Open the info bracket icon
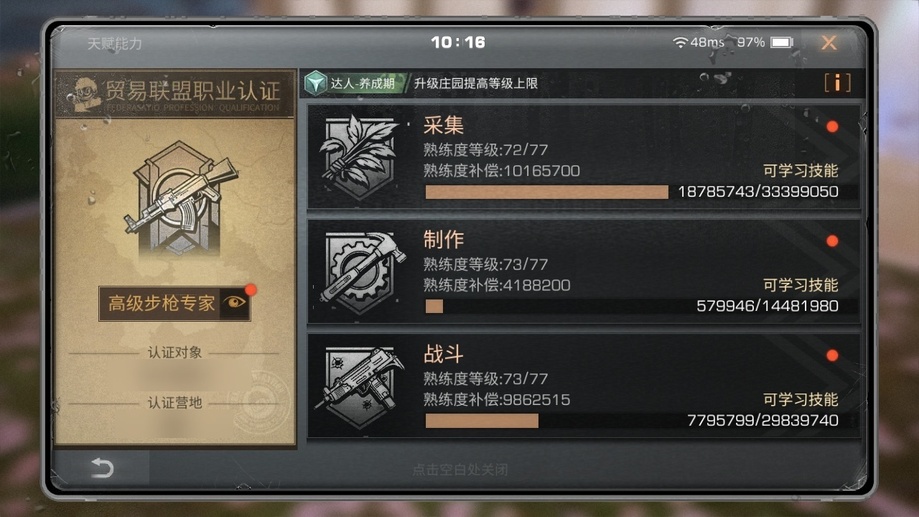This screenshot has width=919, height=517. 837,83
